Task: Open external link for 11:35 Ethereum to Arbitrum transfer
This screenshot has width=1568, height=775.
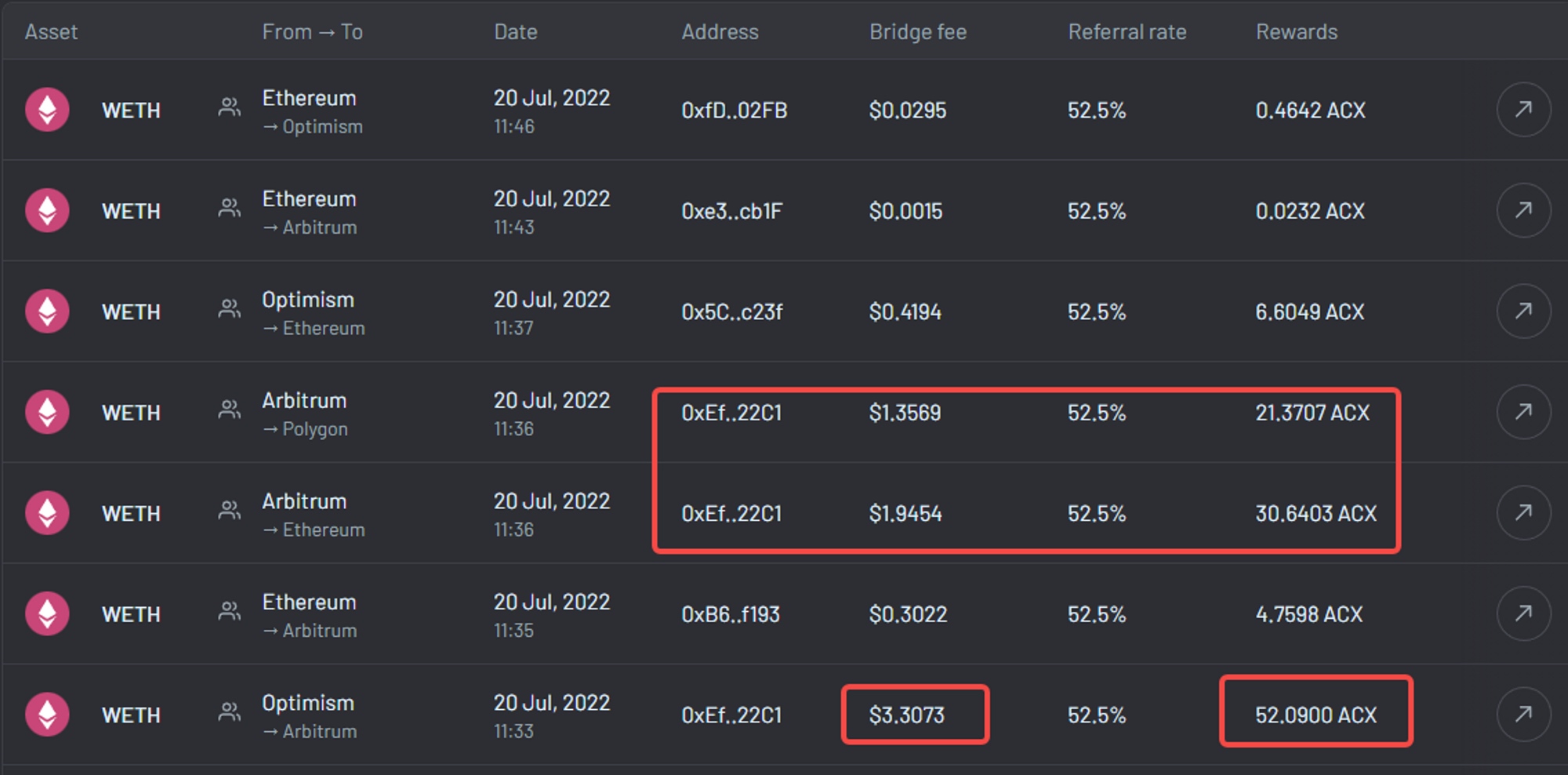Action: click(x=1523, y=613)
